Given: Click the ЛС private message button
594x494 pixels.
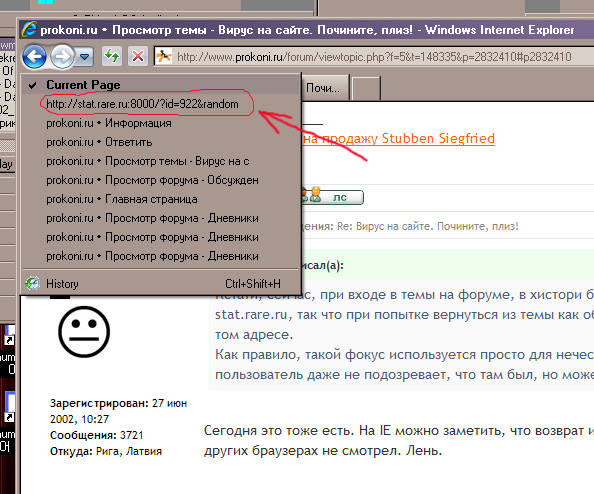Looking at the screenshot, I should pyautogui.click(x=332, y=197).
